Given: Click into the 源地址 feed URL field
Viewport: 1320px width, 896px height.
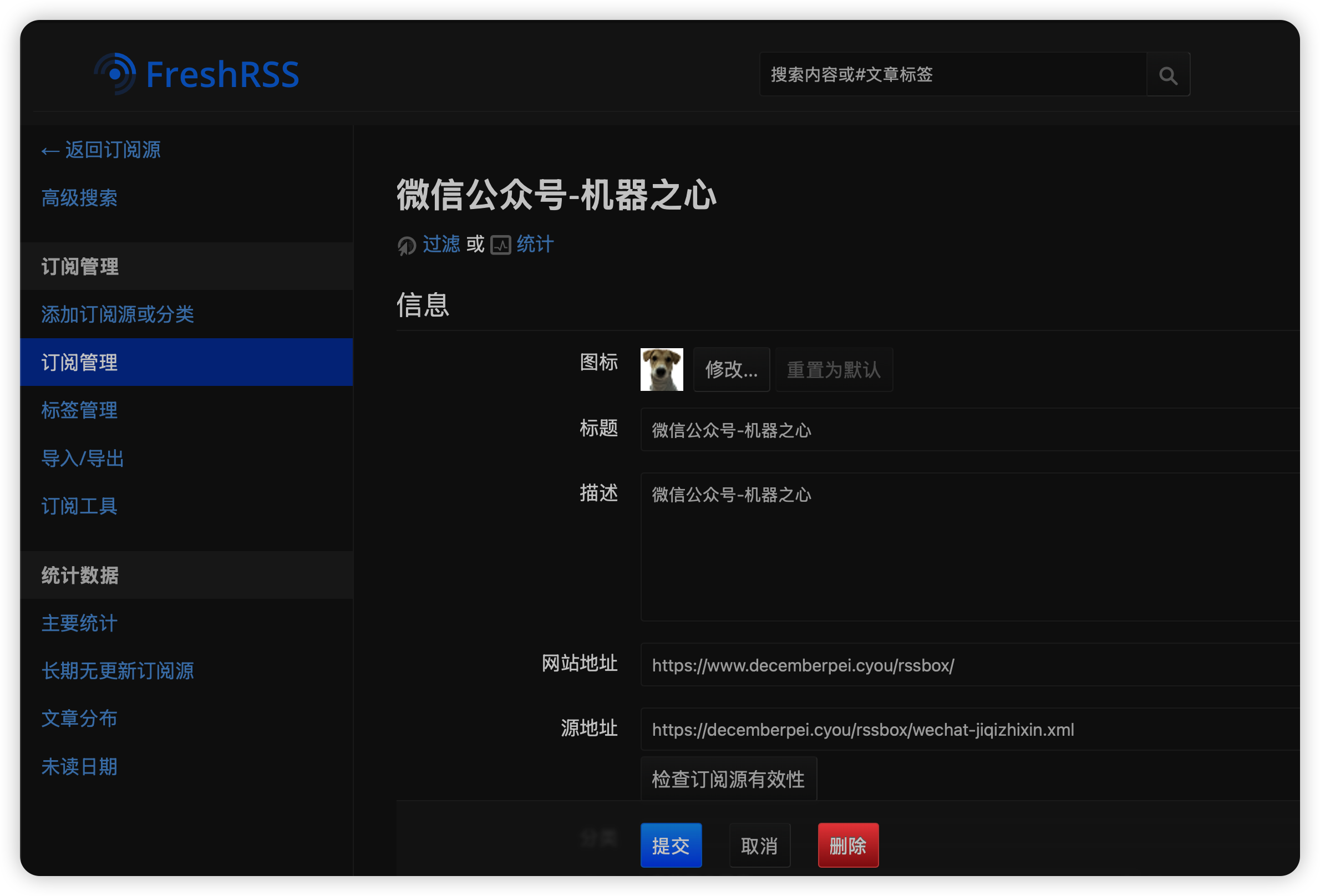Looking at the screenshot, I should [970, 729].
